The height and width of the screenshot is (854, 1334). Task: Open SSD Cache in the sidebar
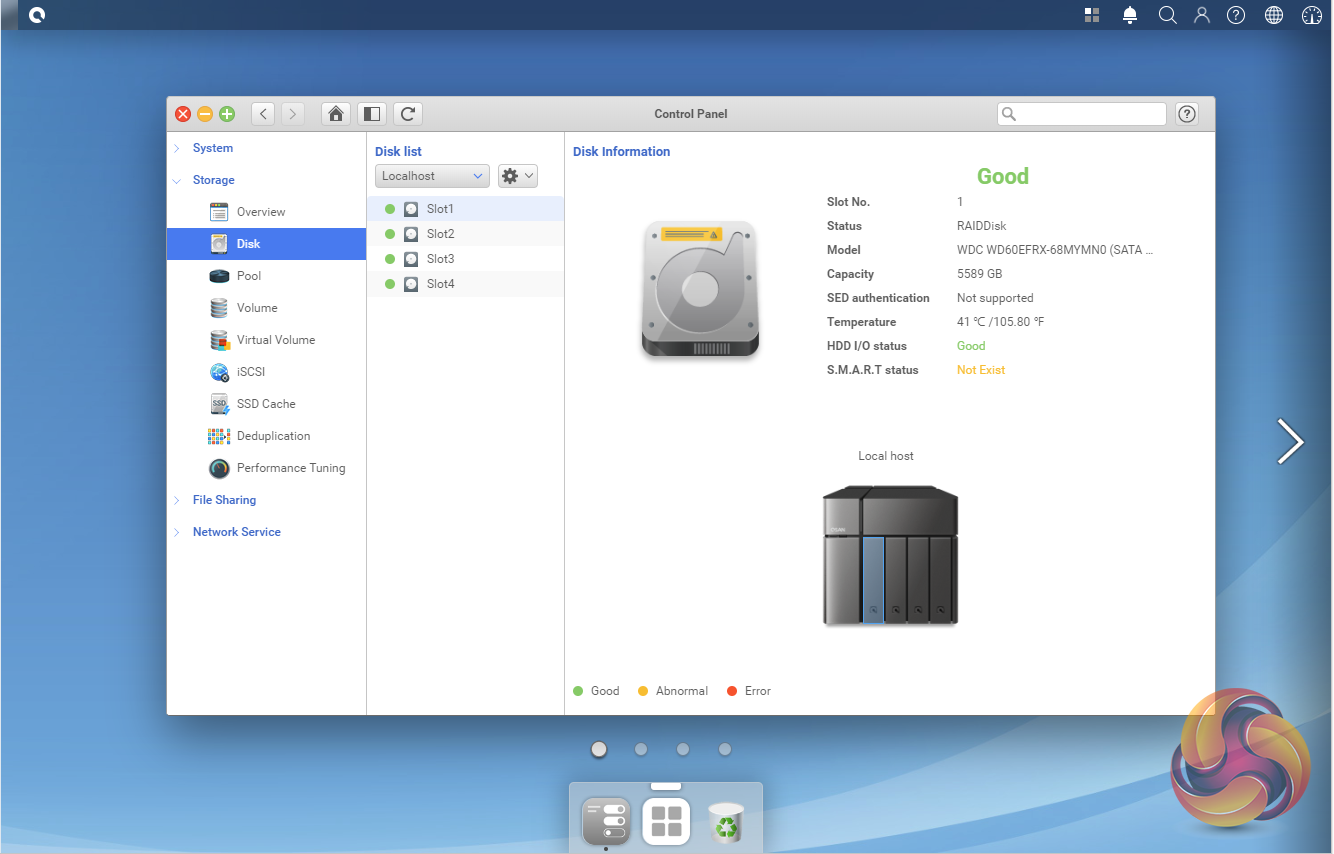click(x=266, y=404)
